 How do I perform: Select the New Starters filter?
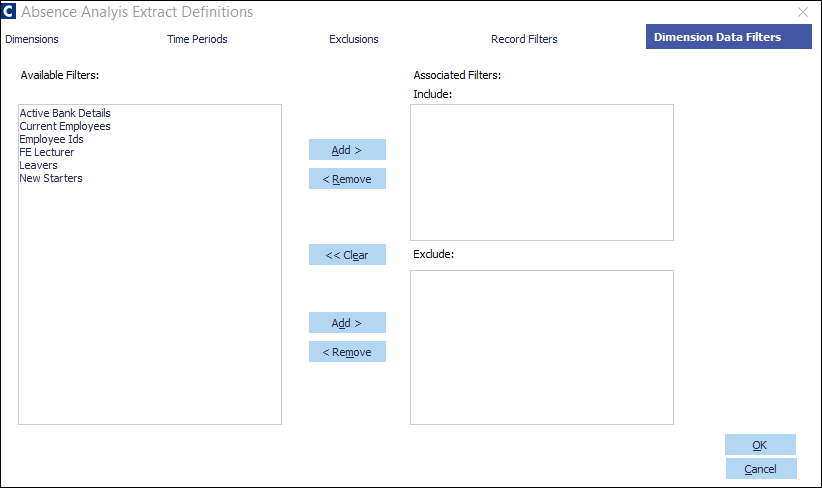[51, 178]
